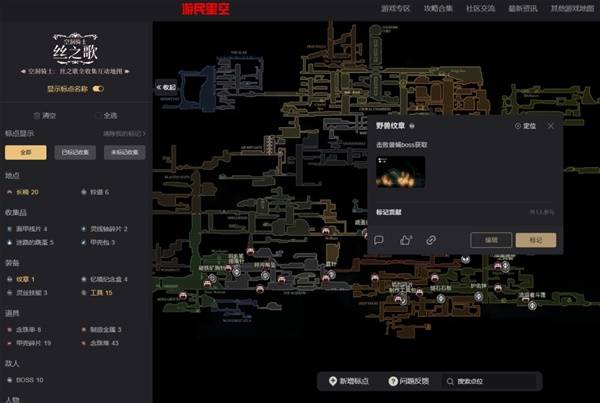The height and width of the screenshot is (403, 600).
Task: Click the 游民星空 site logo
Action: coord(207,9)
